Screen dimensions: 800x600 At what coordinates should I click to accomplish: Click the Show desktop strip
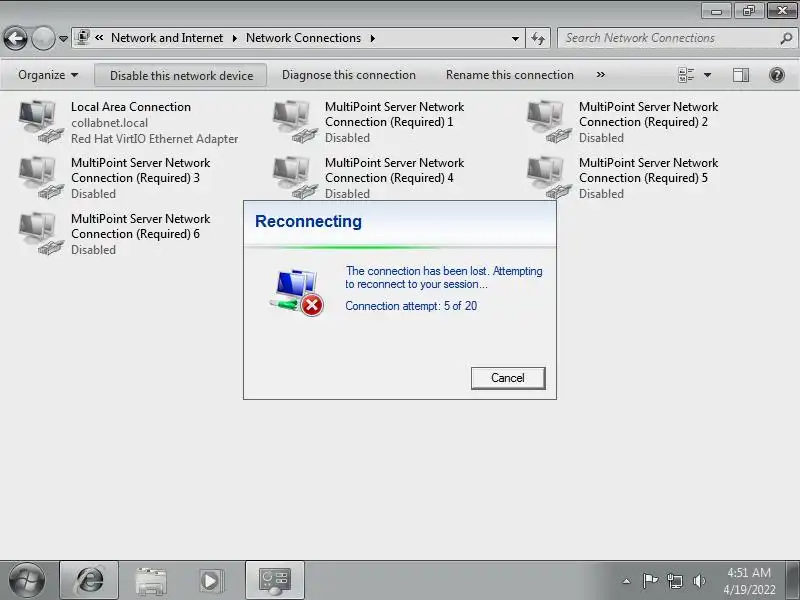(793, 581)
